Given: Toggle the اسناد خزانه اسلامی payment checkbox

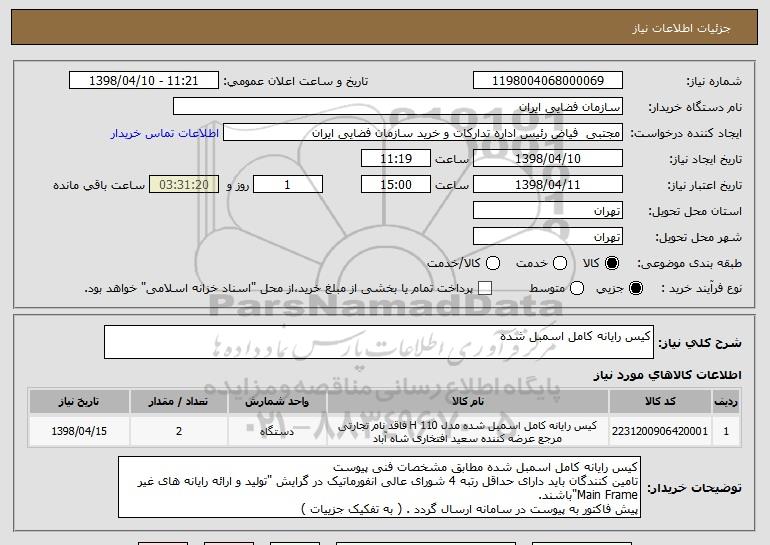Looking at the screenshot, I should pos(485,288).
